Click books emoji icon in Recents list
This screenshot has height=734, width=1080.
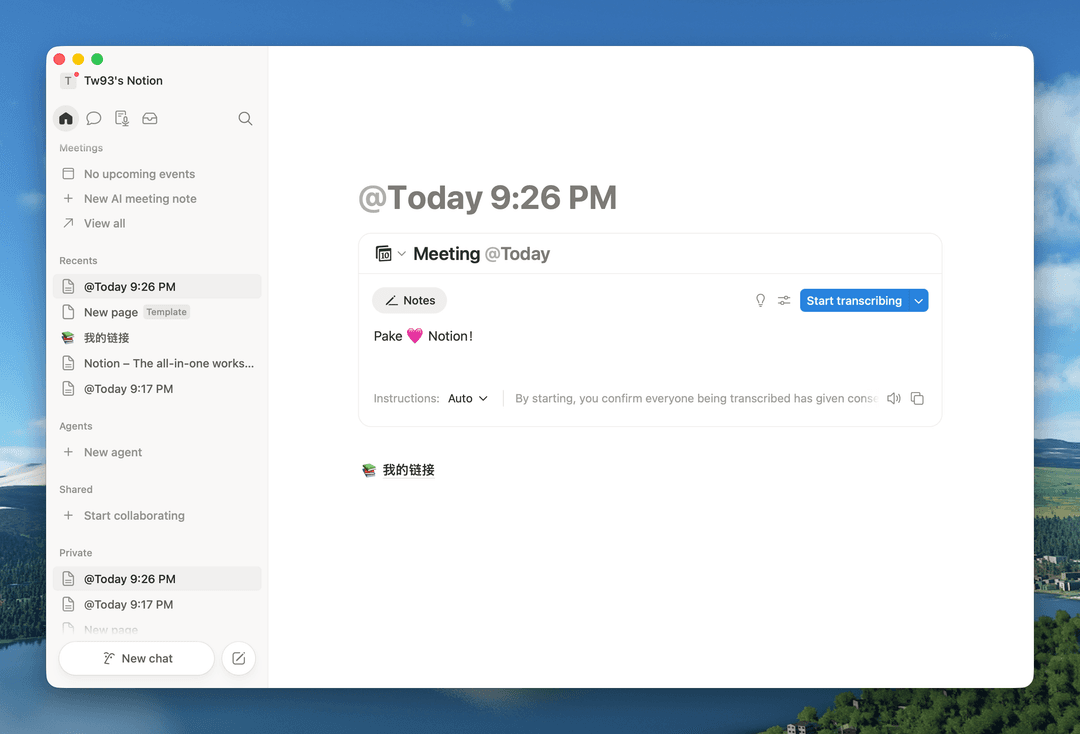click(x=68, y=337)
